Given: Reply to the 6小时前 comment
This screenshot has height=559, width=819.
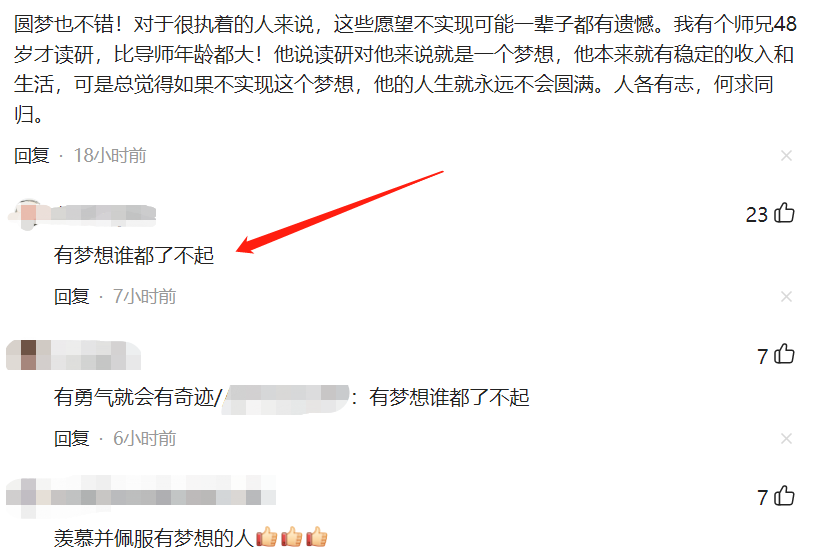Looking at the screenshot, I should [72, 438].
